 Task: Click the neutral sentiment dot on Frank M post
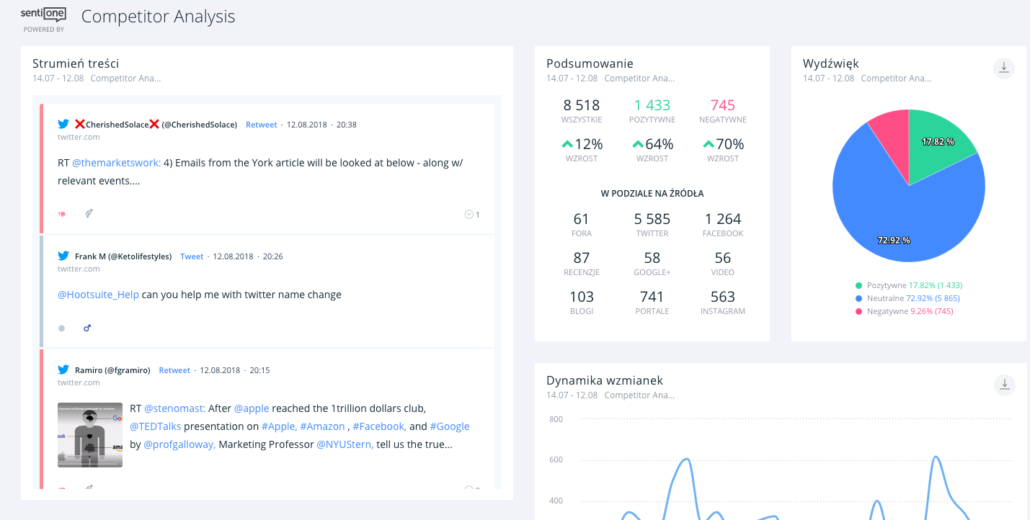click(62, 327)
